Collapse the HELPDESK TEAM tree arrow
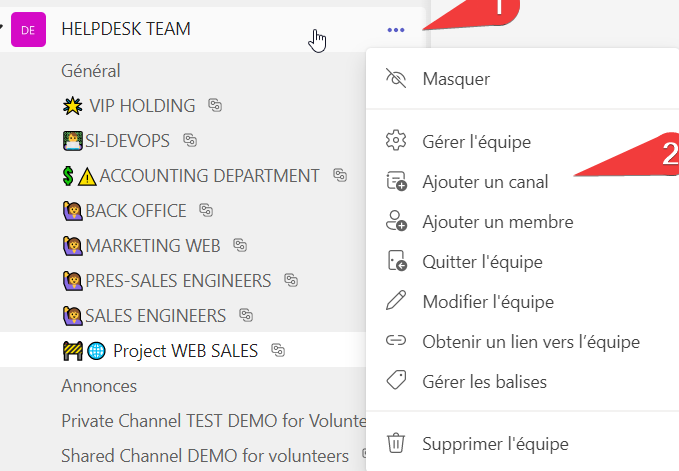 (3, 27)
